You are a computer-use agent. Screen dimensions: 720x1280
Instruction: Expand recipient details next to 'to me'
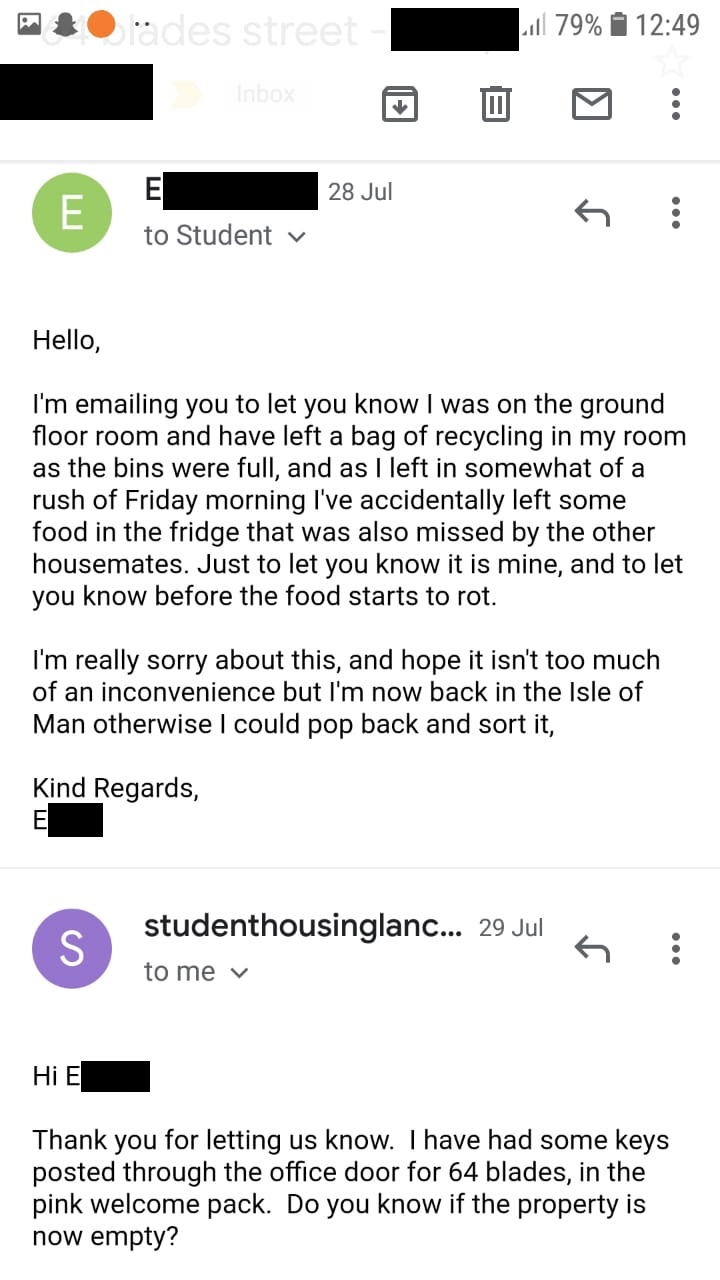(x=238, y=972)
